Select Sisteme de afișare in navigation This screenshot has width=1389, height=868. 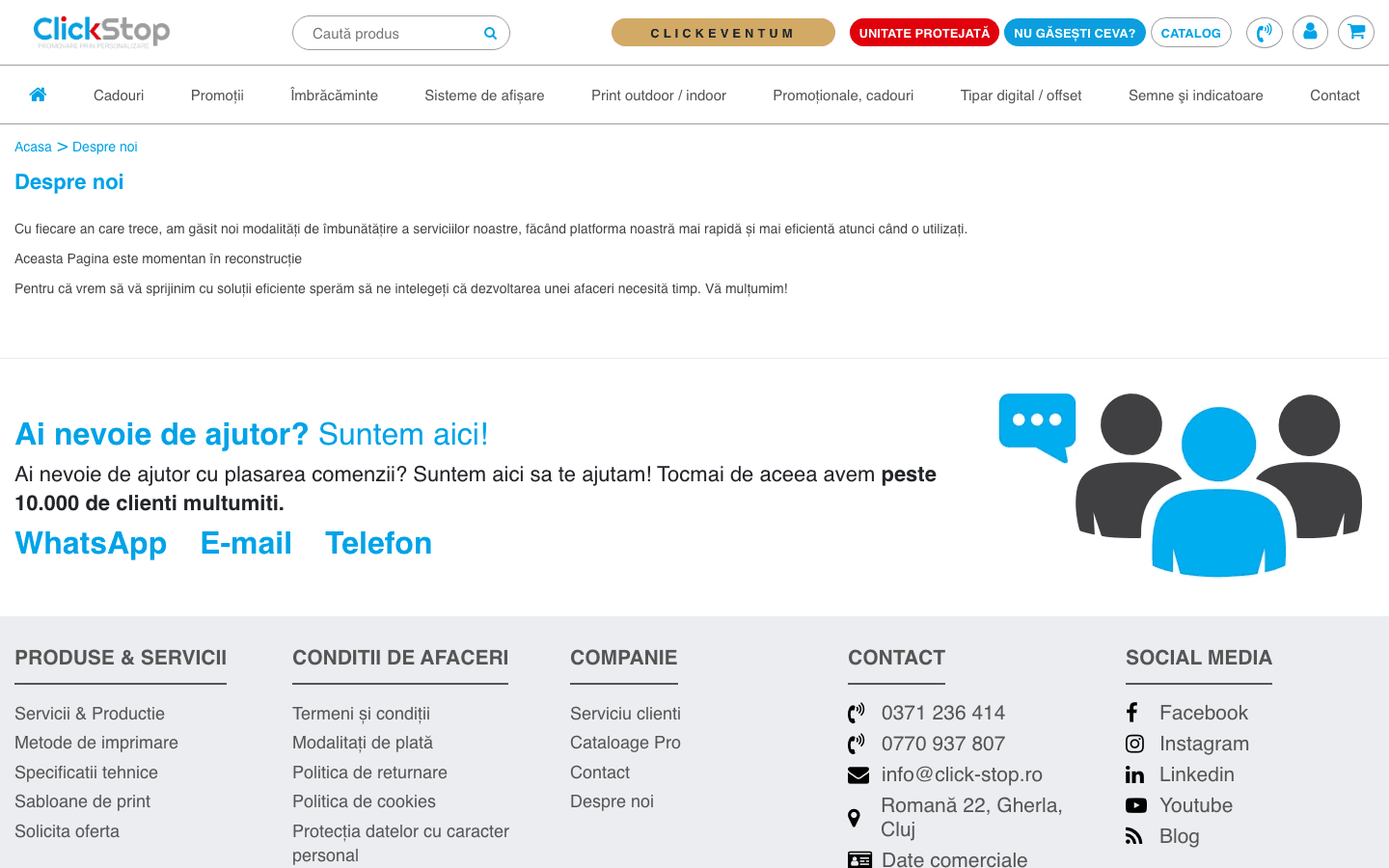[x=484, y=95]
